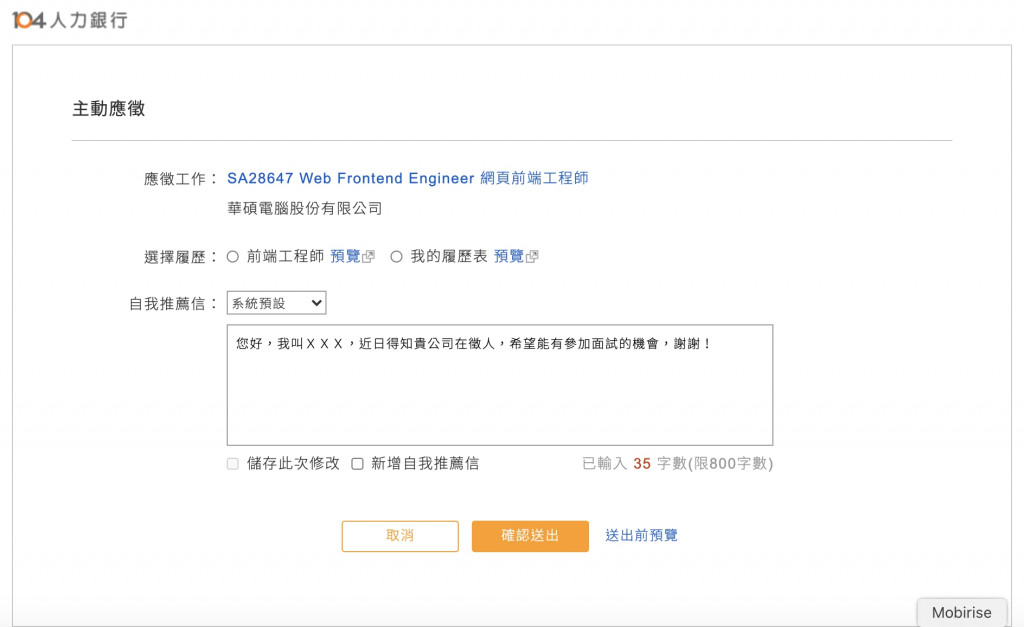Select the 前端工程師 resume radio button
This screenshot has height=627, width=1024.
click(233, 257)
